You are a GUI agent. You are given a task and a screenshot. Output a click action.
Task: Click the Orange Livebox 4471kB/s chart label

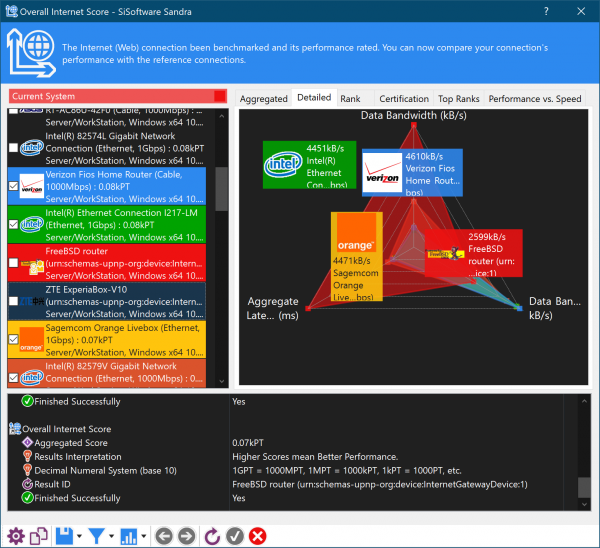pyautogui.click(x=356, y=256)
